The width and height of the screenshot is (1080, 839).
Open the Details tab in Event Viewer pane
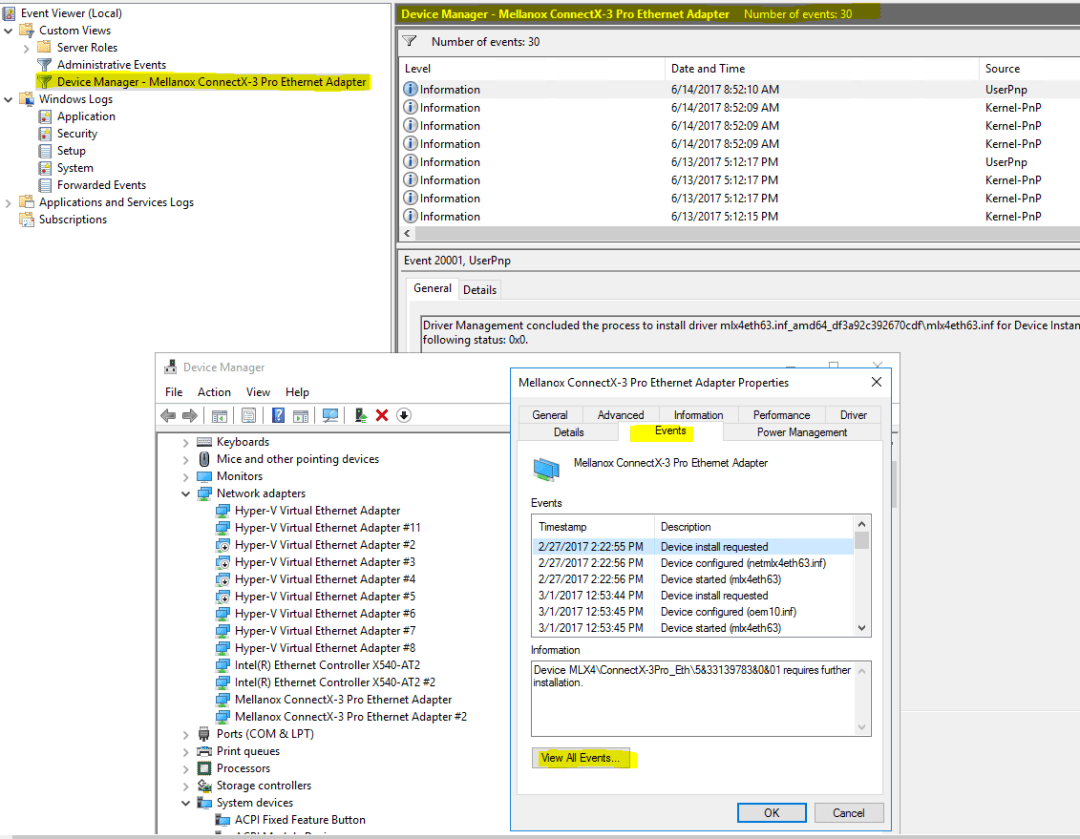pos(479,290)
